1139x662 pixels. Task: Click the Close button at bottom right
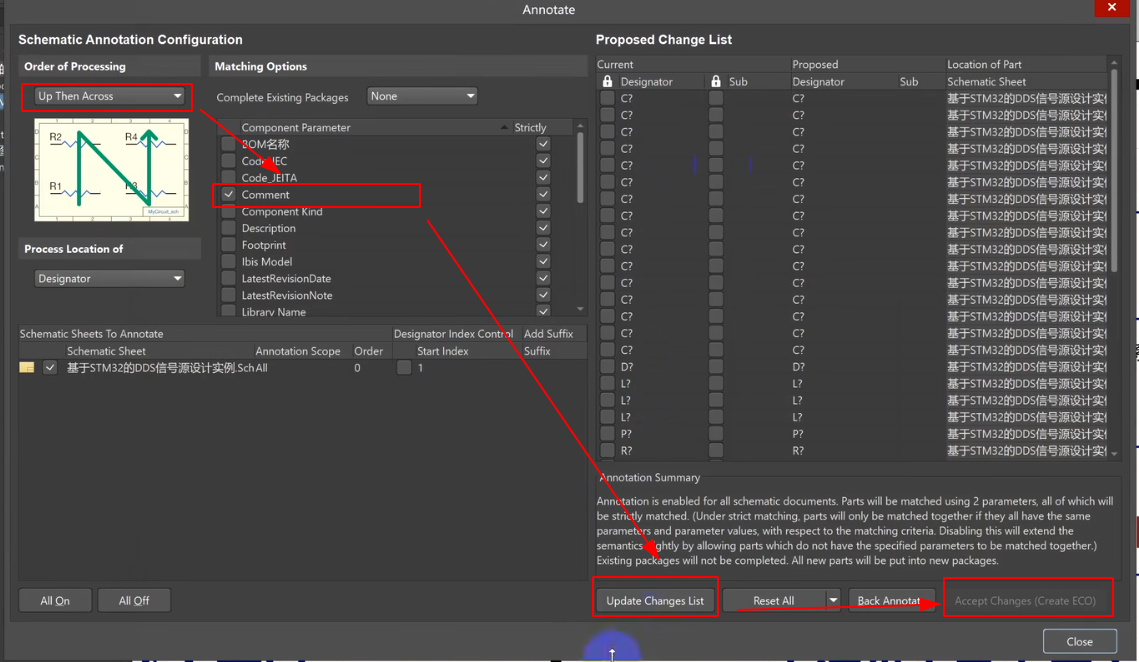click(x=1079, y=642)
